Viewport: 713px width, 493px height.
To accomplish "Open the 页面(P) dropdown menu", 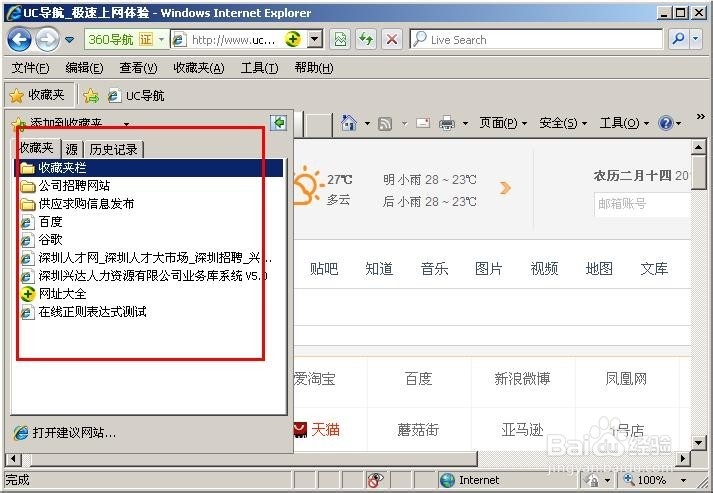I will point(503,123).
